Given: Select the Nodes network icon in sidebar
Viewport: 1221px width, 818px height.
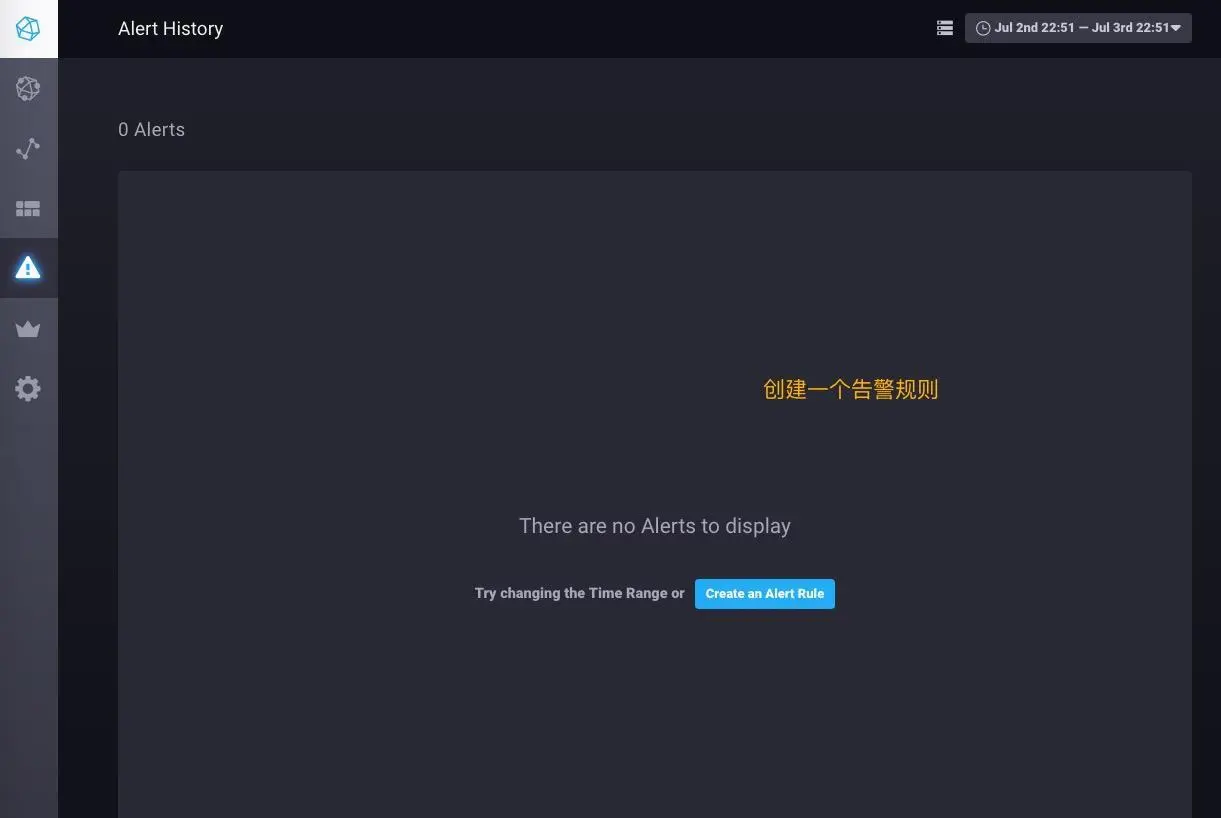Looking at the screenshot, I should pyautogui.click(x=28, y=88).
